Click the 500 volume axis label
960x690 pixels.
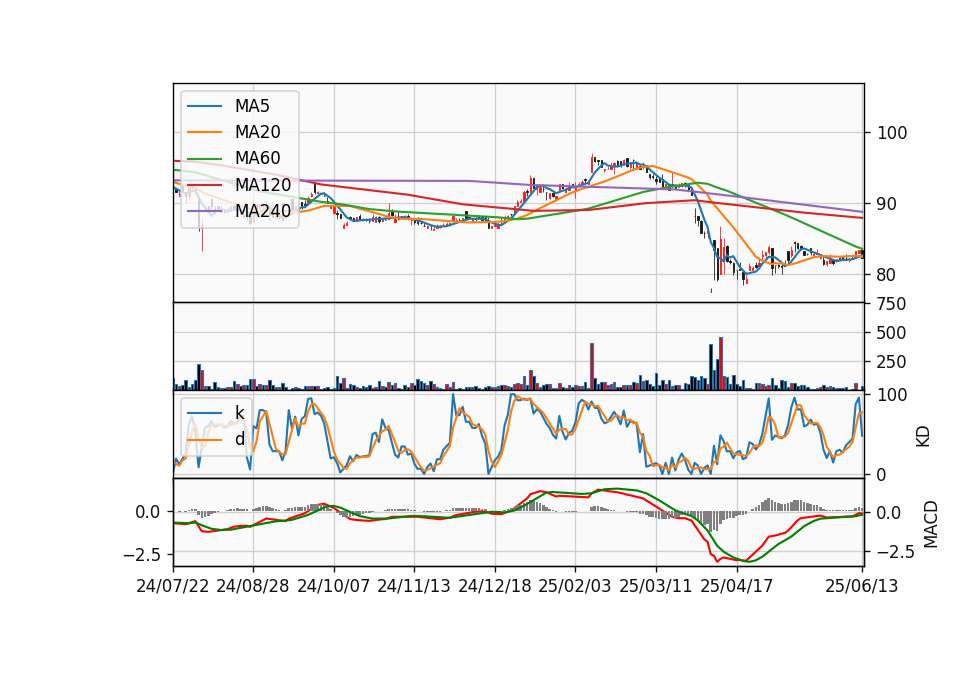click(x=891, y=333)
